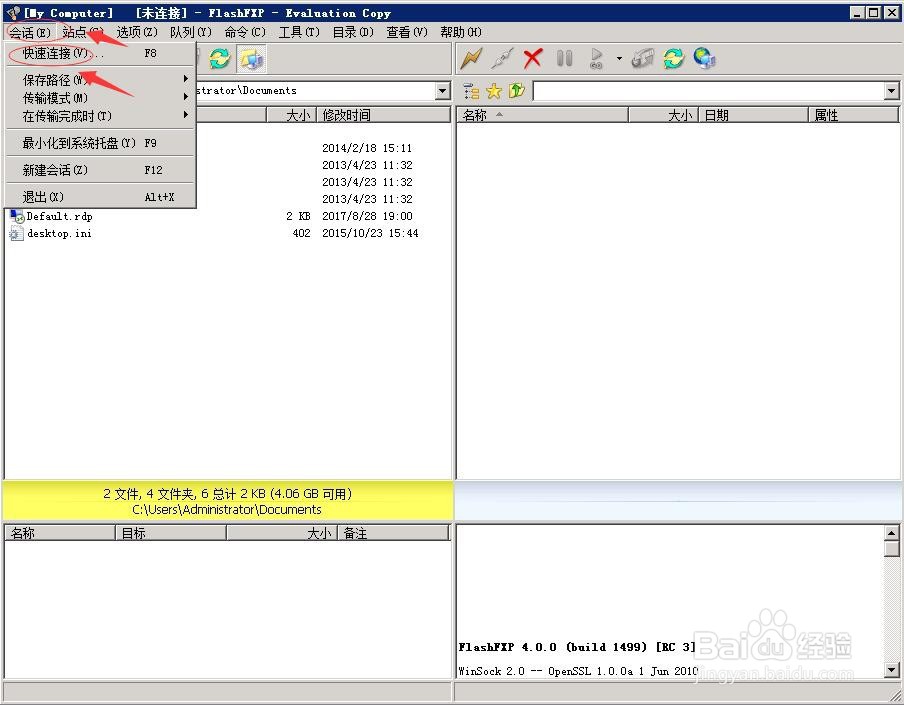Click the WinSock 2.0 OpenSSL log line
This screenshot has height=705, width=904.
[578, 671]
